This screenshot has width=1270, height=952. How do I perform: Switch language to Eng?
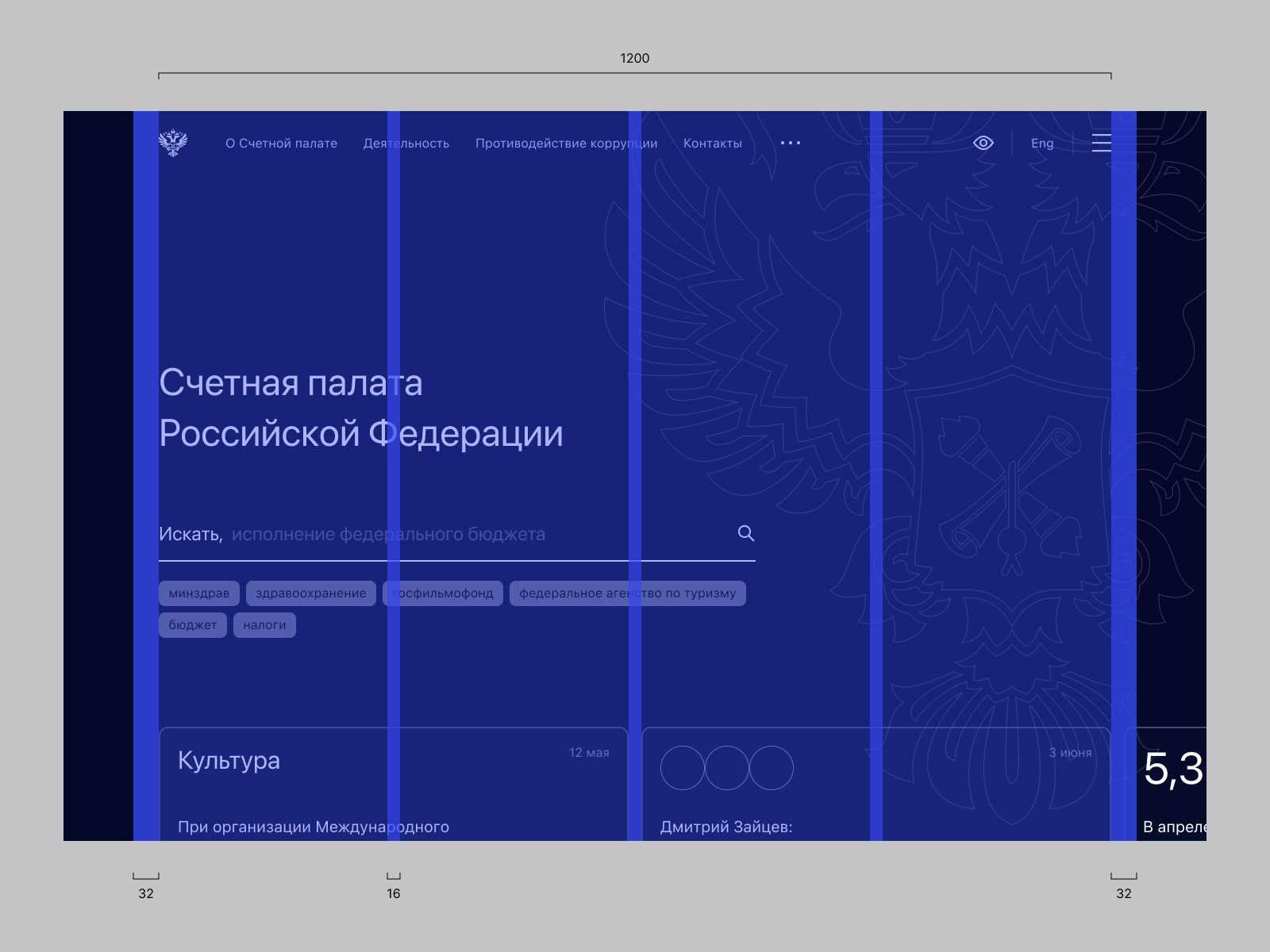(1041, 144)
